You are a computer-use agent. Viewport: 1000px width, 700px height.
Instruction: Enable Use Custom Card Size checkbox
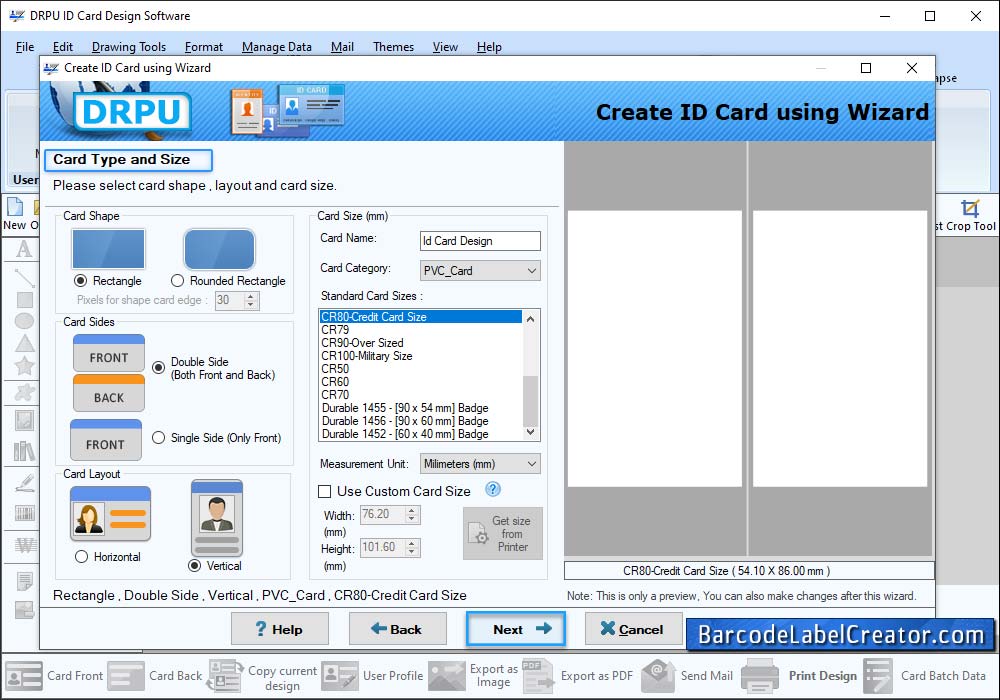coord(324,492)
